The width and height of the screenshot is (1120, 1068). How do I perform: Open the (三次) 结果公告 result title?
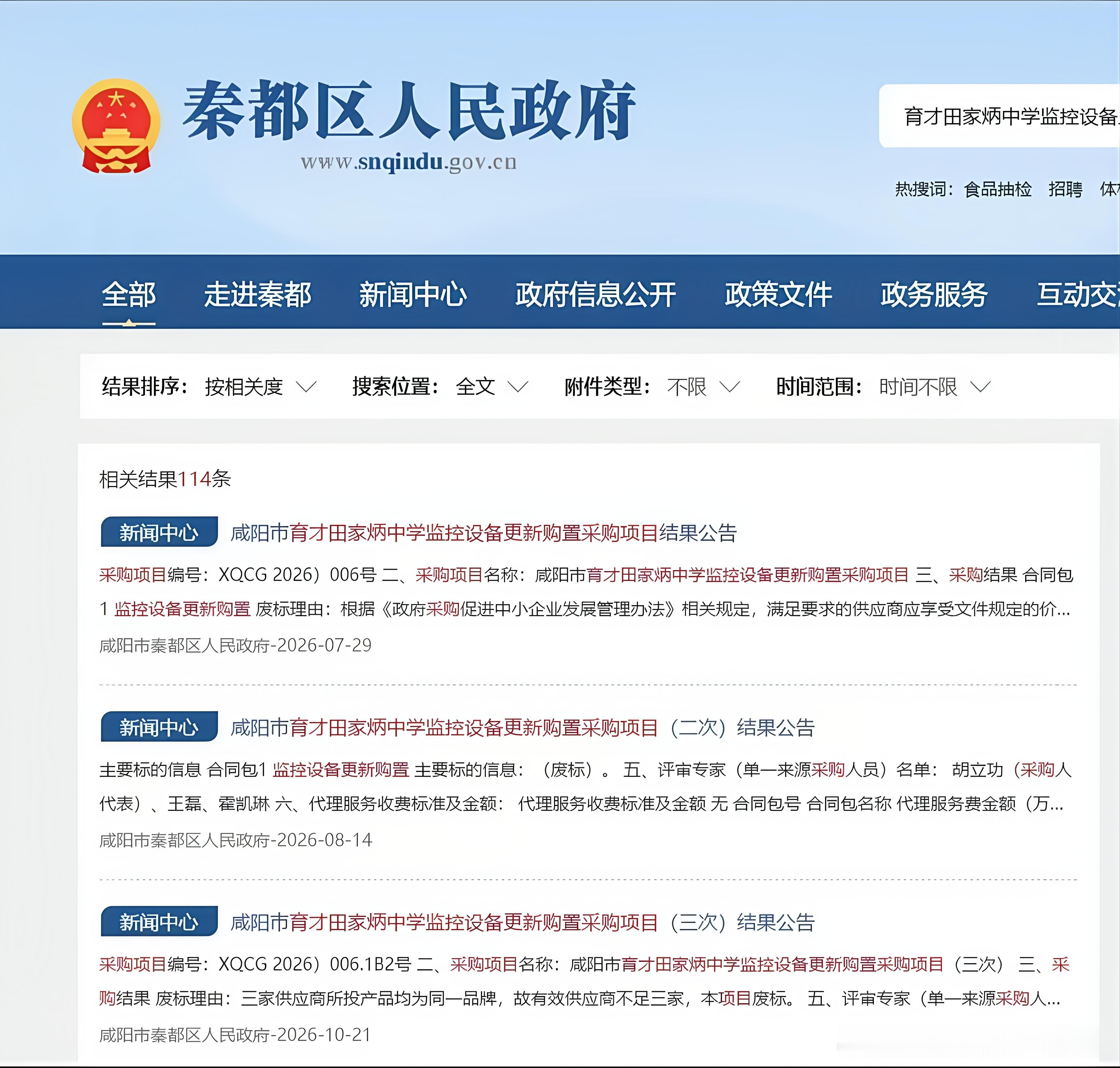pos(522,922)
